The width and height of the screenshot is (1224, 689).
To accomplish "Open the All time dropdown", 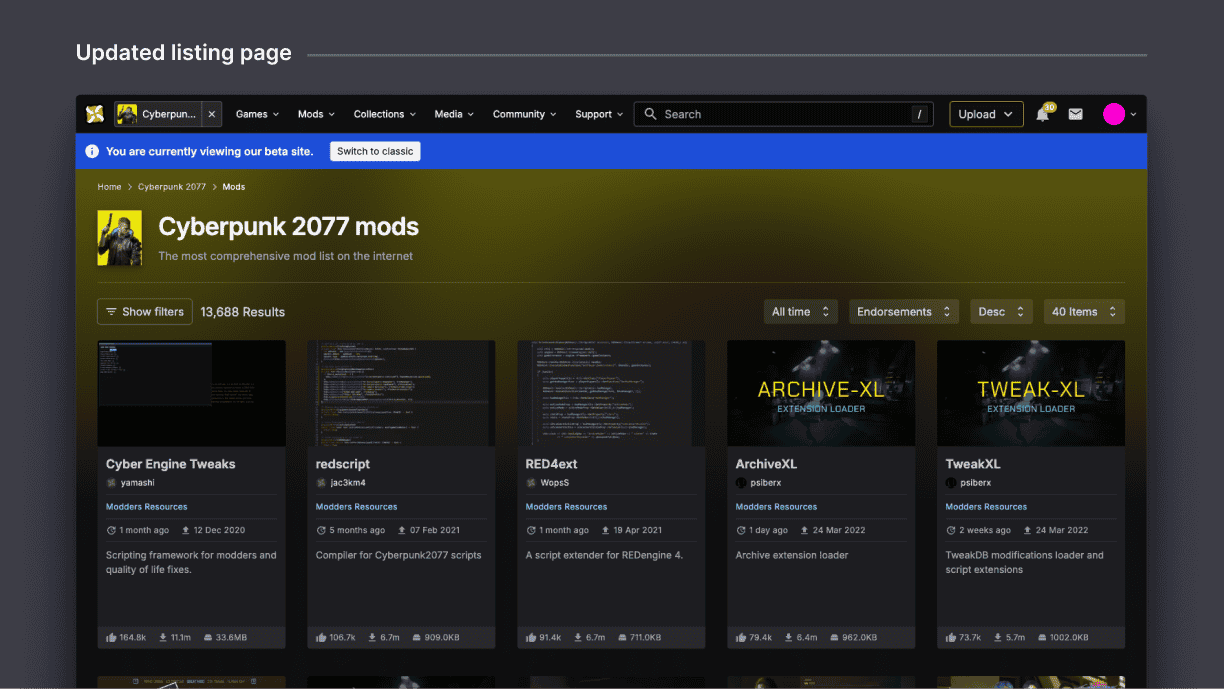I will tap(801, 312).
